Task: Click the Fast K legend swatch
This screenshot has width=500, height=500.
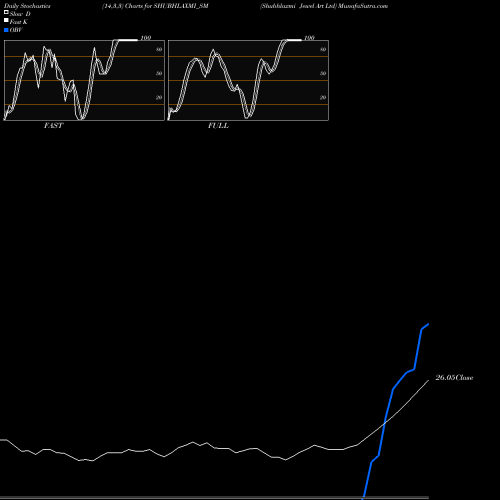Action: click(x=6, y=20)
